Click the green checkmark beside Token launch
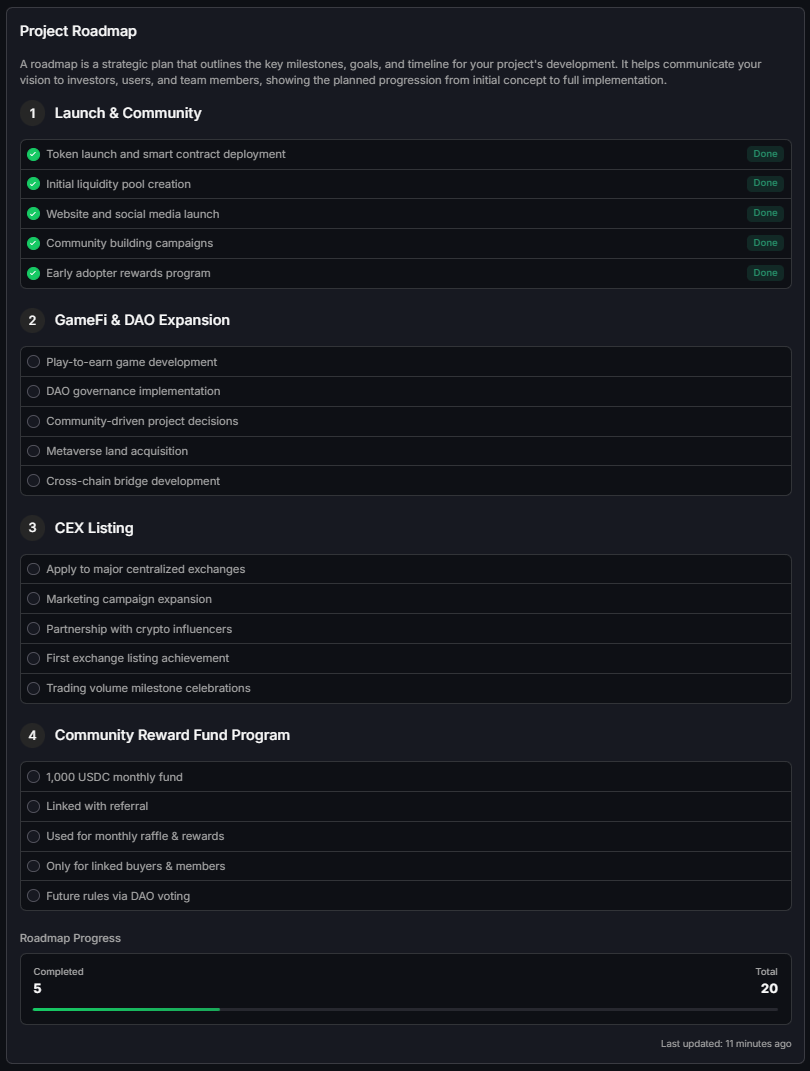810x1071 pixels. [x=33, y=154]
